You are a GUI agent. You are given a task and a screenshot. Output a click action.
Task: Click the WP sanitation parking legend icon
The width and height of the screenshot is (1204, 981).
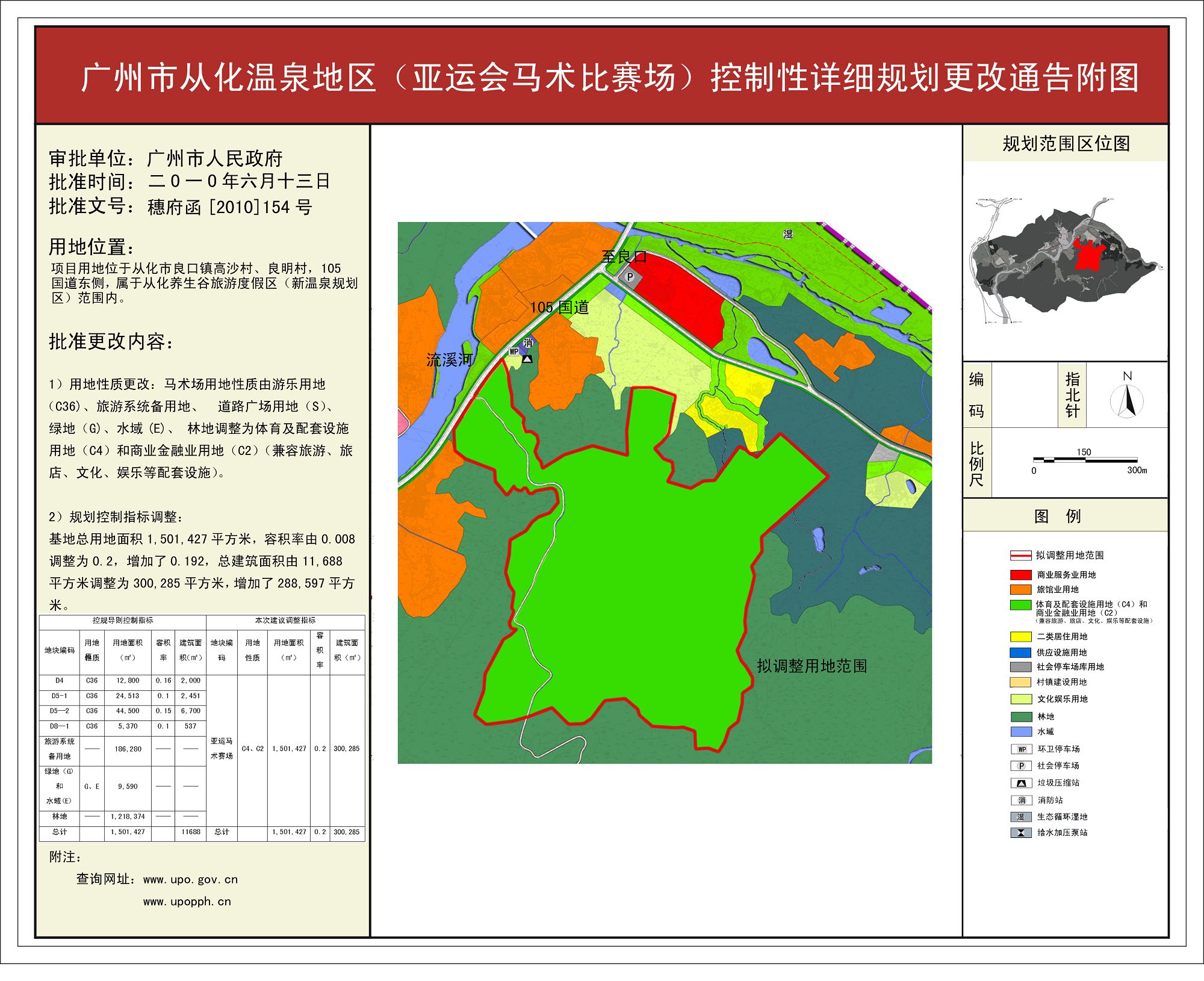(1022, 749)
